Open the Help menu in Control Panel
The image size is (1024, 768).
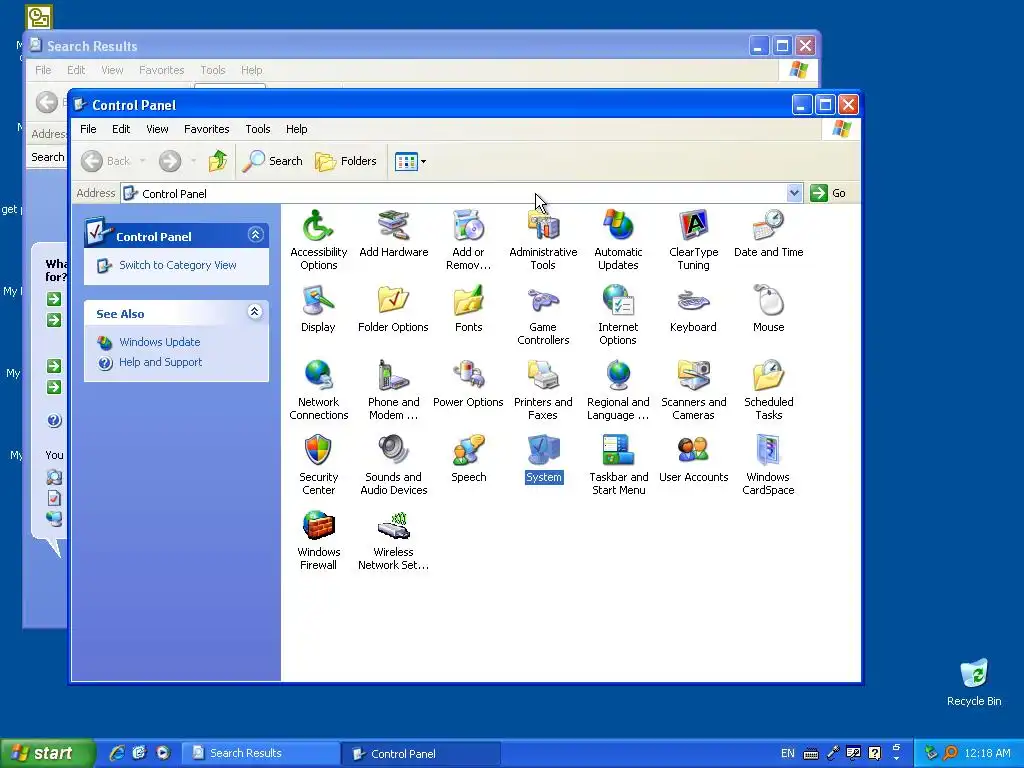click(x=296, y=129)
